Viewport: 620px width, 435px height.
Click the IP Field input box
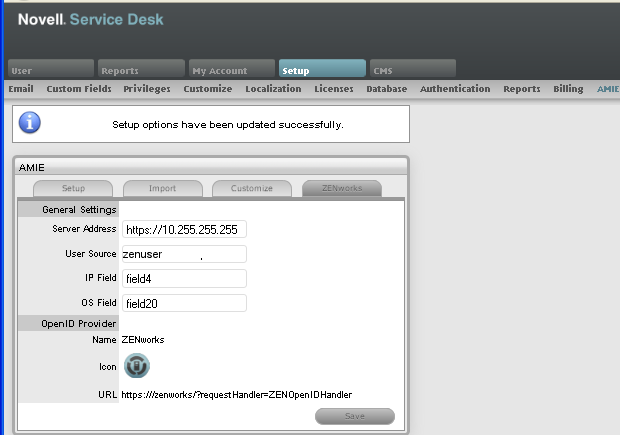click(184, 279)
